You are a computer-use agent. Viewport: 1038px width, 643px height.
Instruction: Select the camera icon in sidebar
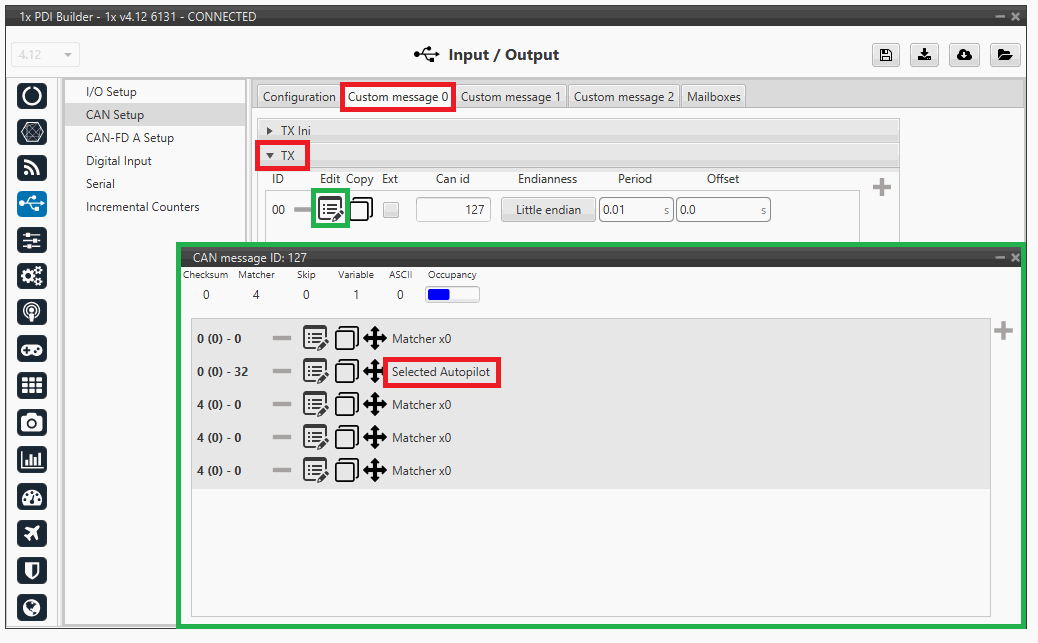tap(32, 422)
